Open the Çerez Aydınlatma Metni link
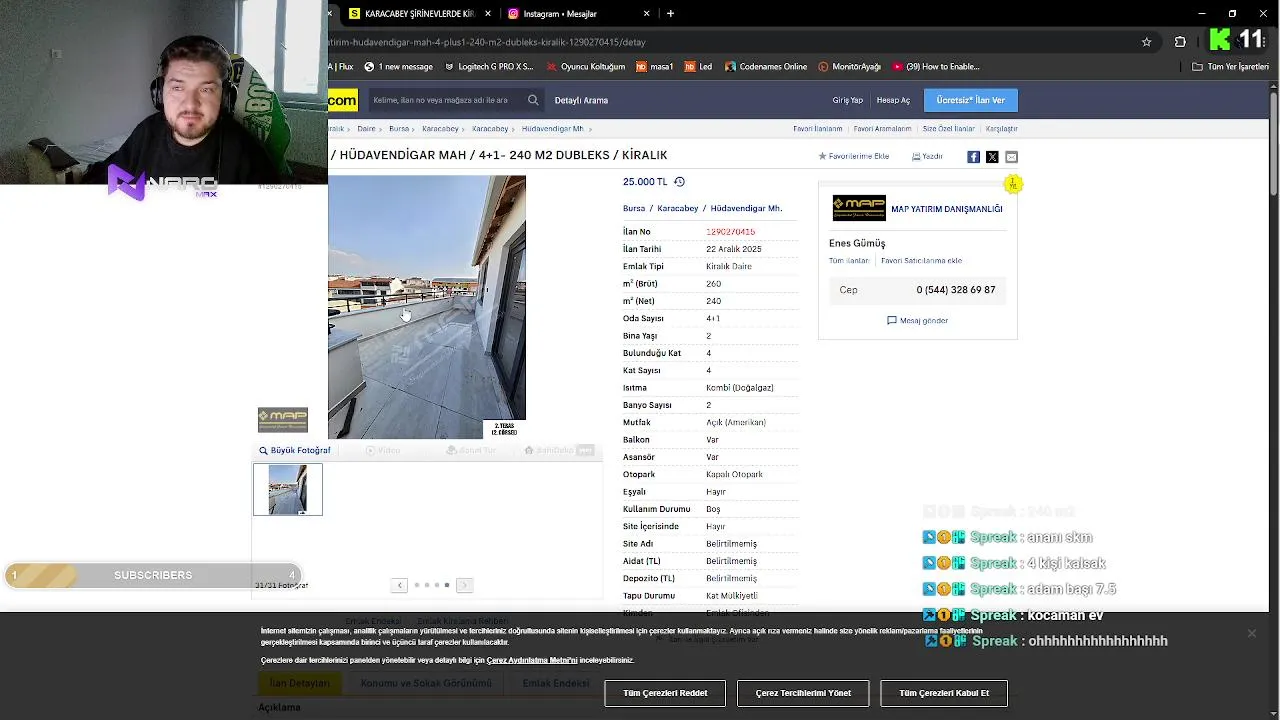This screenshot has width=1280, height=720. (532, 660)
